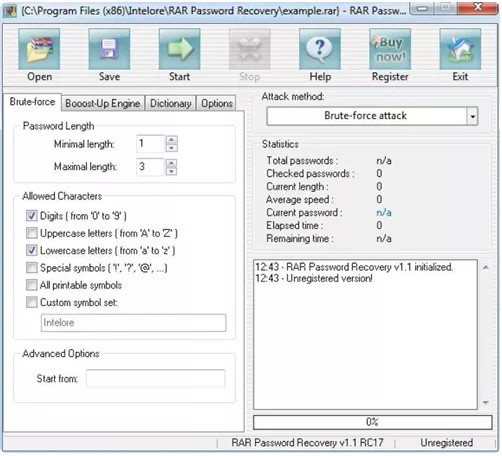
Task: Exit the program using the house icon
Action: tap(460, 49)
